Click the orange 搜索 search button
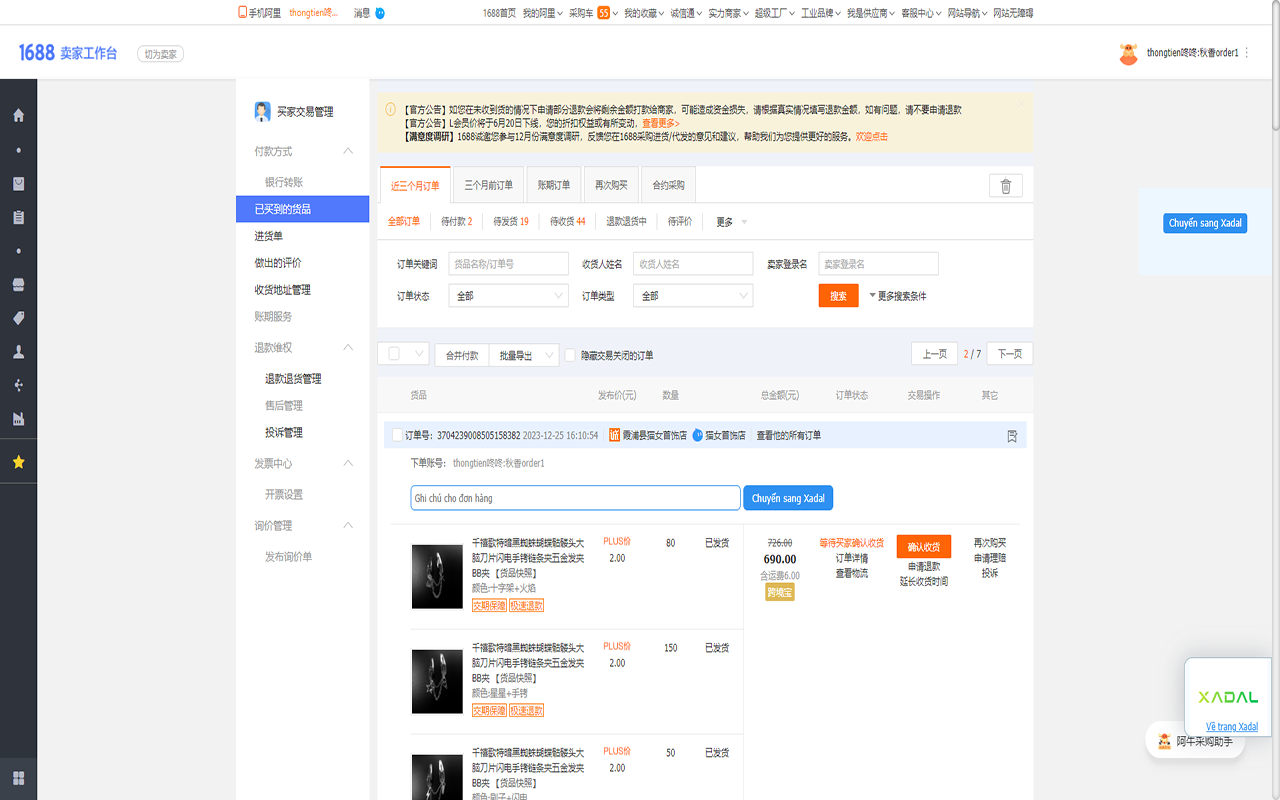Image resolution: width=1280 pixels, height=800 pixels. click(838, 296)
